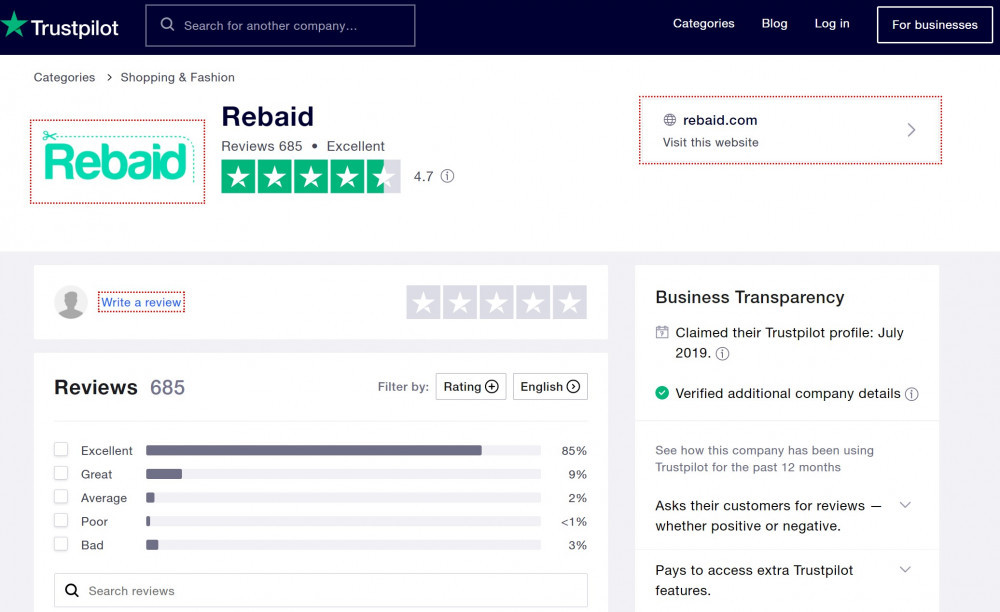Click the Great 9% bar
The width and height of the screenshot is (1000, 612).
point(343,474)
